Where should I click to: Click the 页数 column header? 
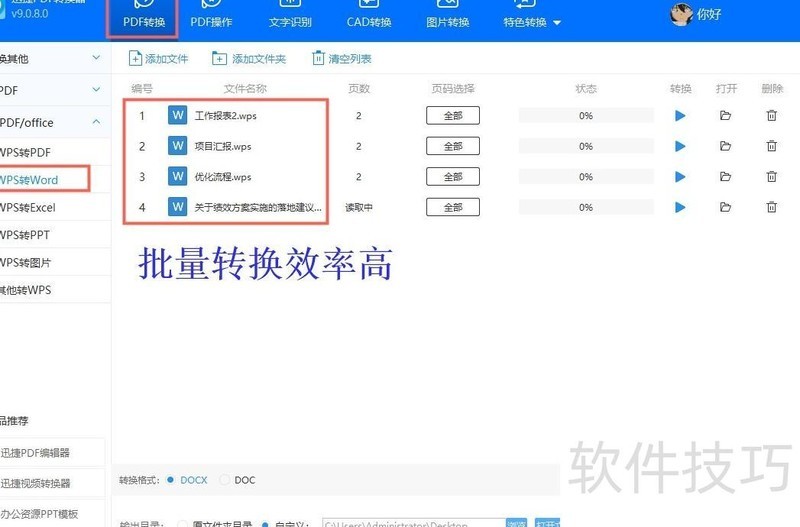coord(359,89)
